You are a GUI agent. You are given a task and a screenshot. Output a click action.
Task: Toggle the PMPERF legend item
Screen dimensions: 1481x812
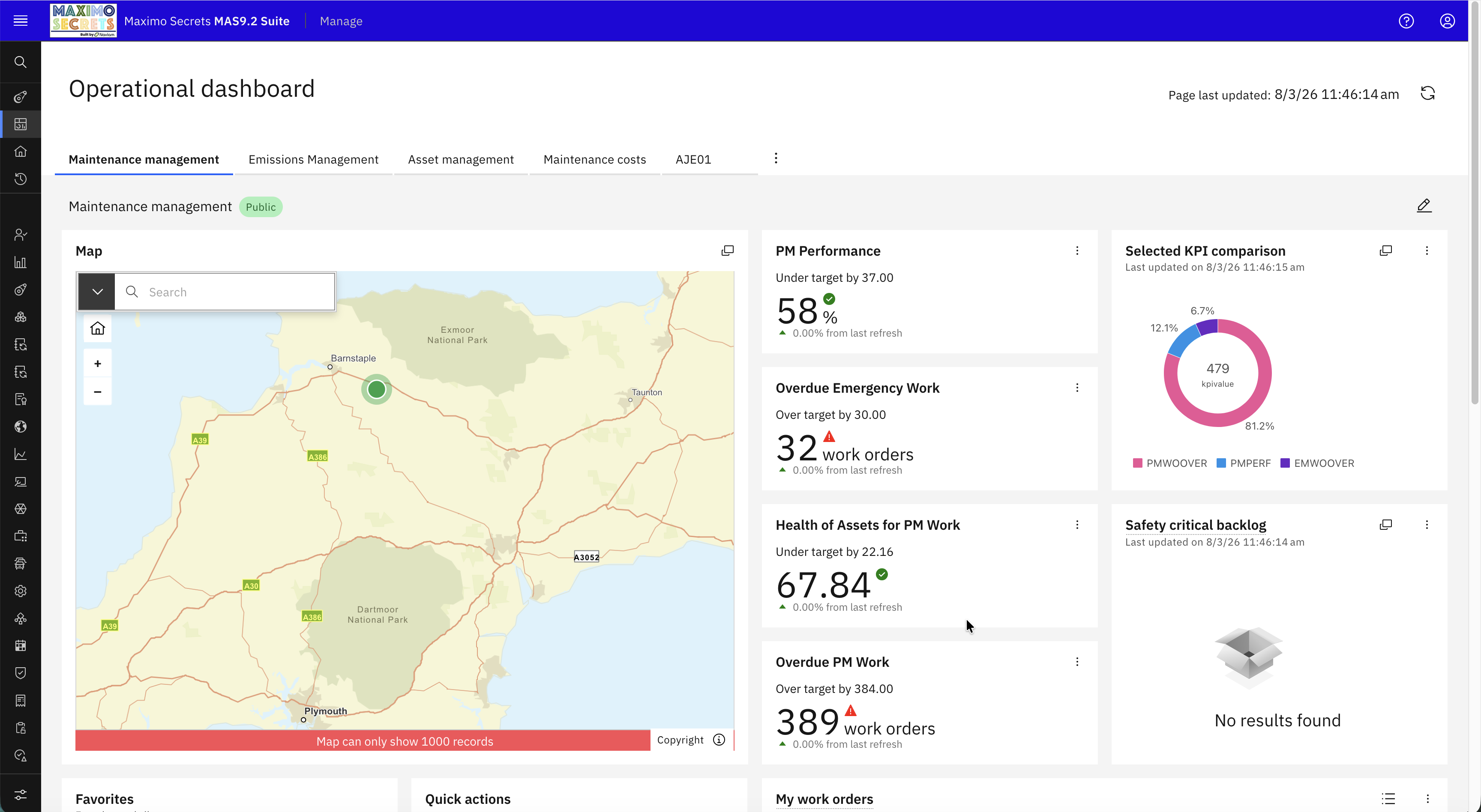coord(1244,463)
